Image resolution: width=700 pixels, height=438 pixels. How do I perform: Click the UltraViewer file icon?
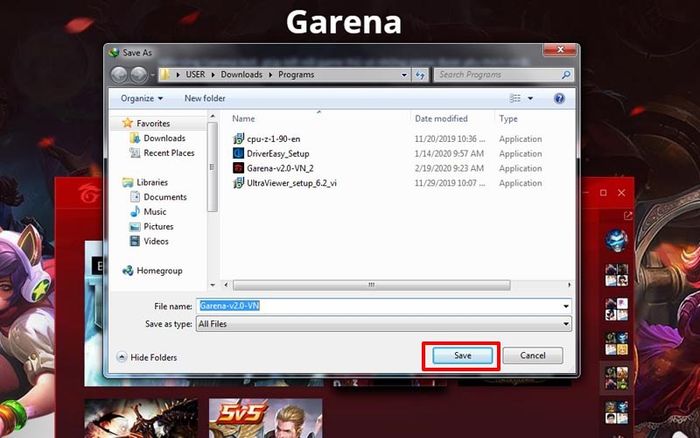pyautogui.click(x=238, y=183)
